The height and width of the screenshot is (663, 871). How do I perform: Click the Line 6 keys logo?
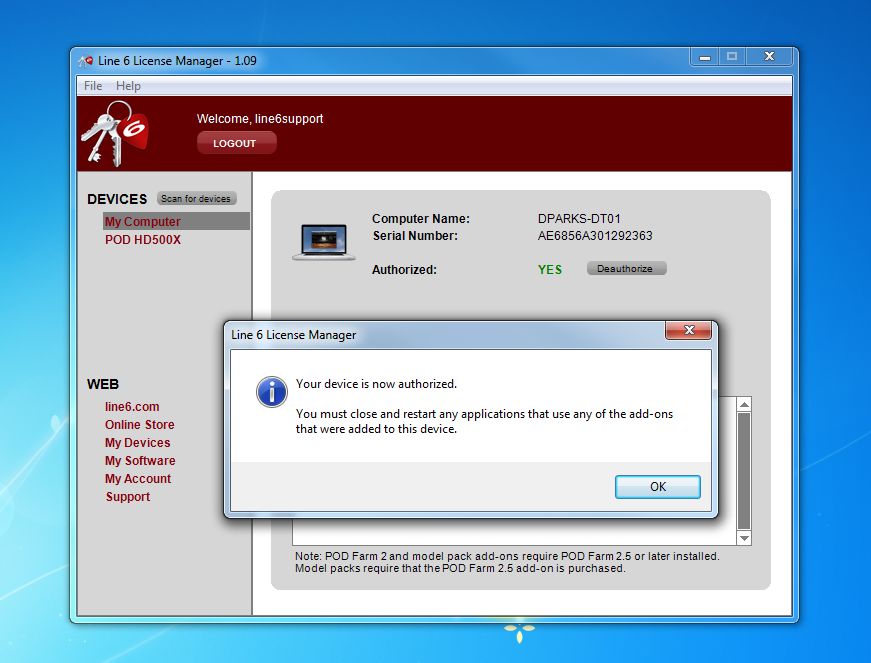tap(115, 134)
